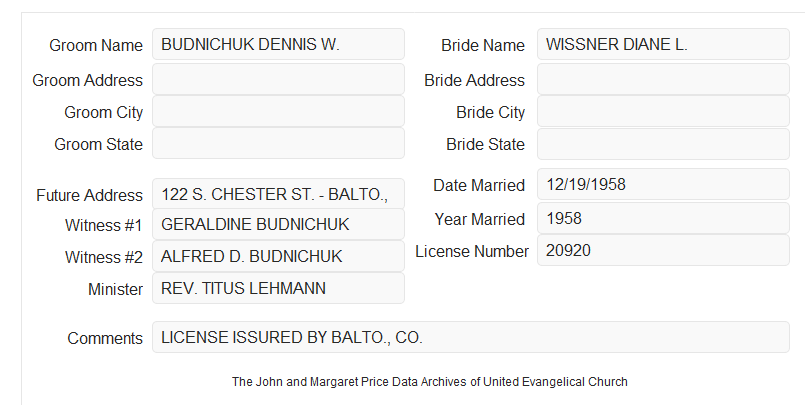Select Witness #1 field with Geraldine Budnichuk
The height and width of the screenshot is (405, 805).
(x=278, y=224)
